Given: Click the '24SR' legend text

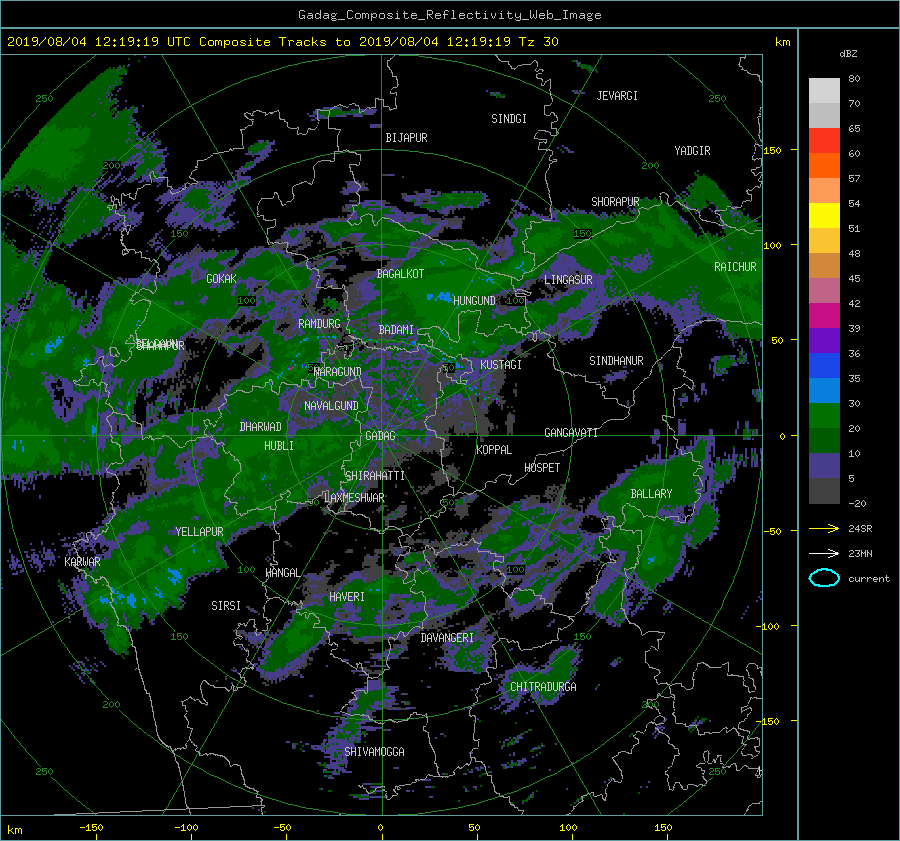Looking at the screenshot, I should pos(860,529).
